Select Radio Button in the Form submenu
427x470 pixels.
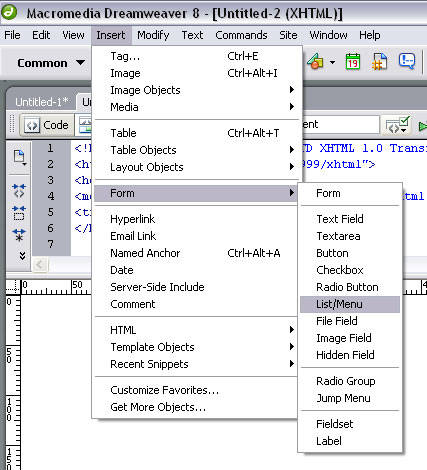[350, 287]
